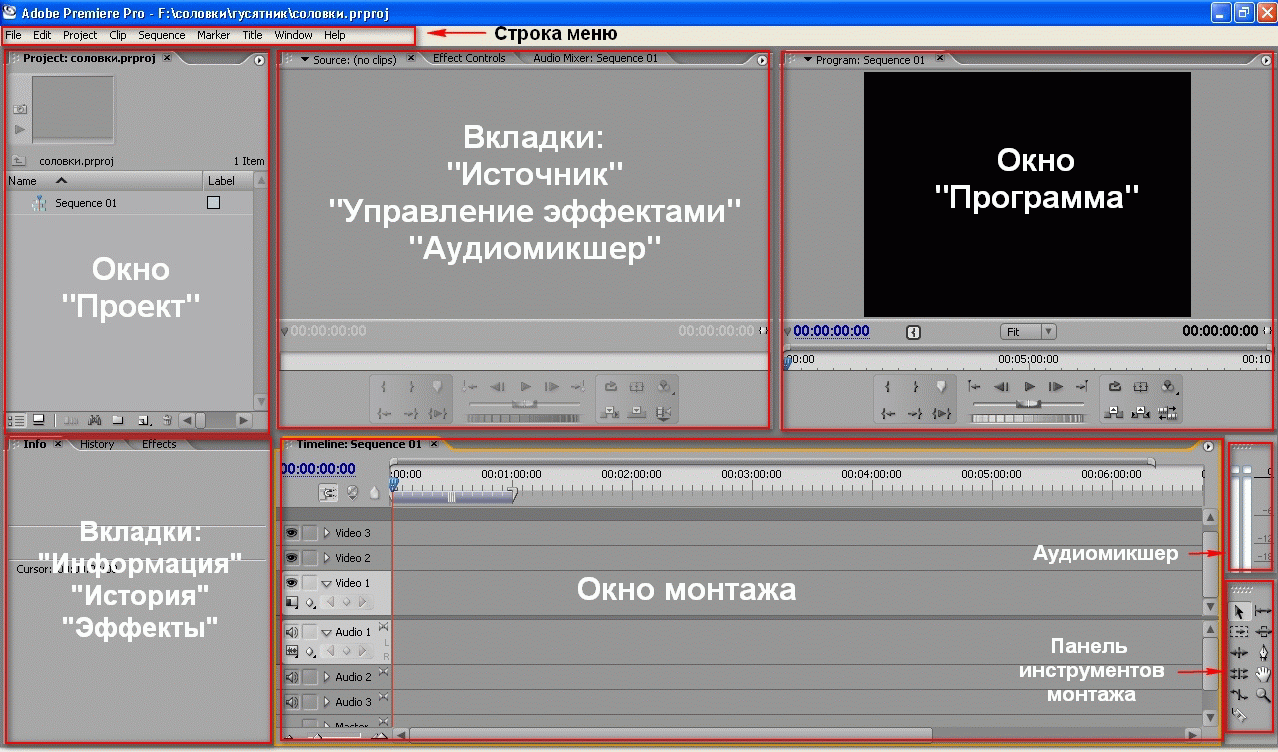
Task: Click the Jog wheel in Program monitor
Action: click(x=1028, y=418)
